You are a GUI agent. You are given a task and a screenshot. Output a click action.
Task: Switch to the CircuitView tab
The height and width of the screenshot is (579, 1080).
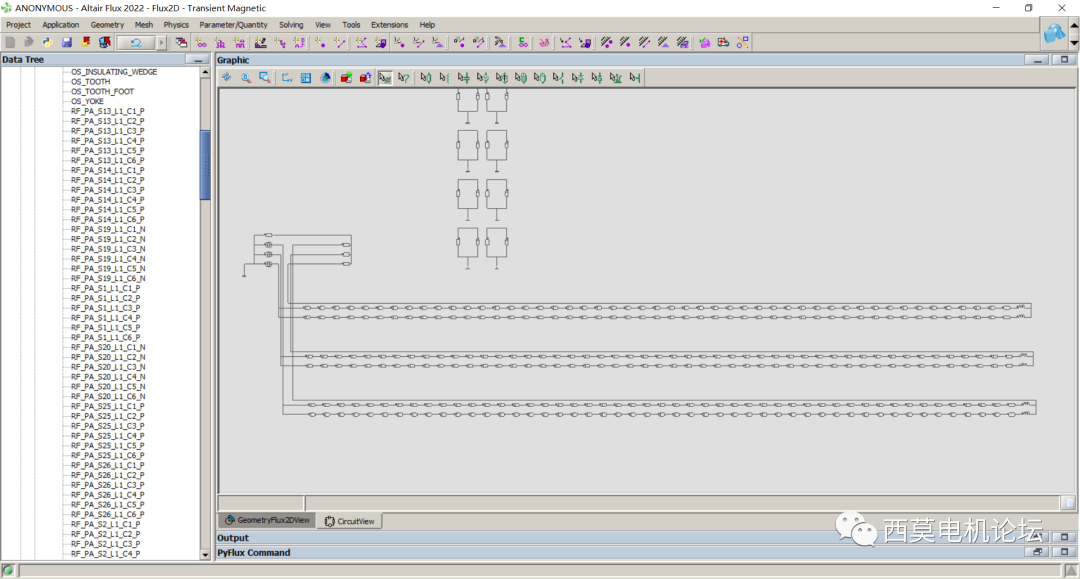point(350,521)
